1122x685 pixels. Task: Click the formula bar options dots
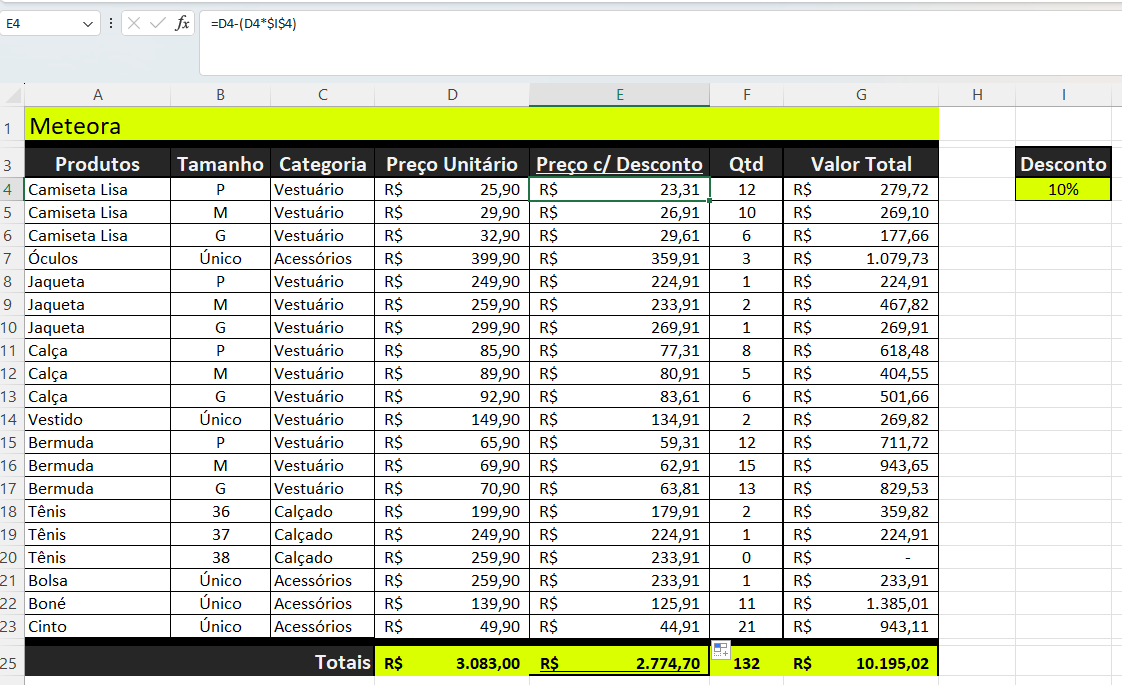[x=111, y=24]
